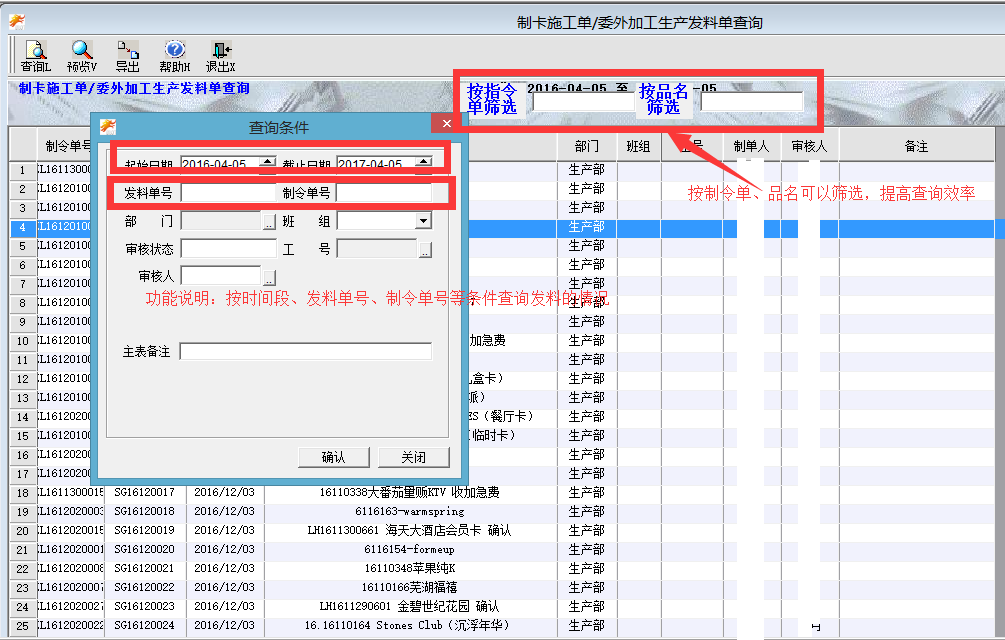Click LH1611290601 金碧世纪花园 确认 cell
Image resolution: width=1005 pixels, height=640 pixels.
(410, 606)
